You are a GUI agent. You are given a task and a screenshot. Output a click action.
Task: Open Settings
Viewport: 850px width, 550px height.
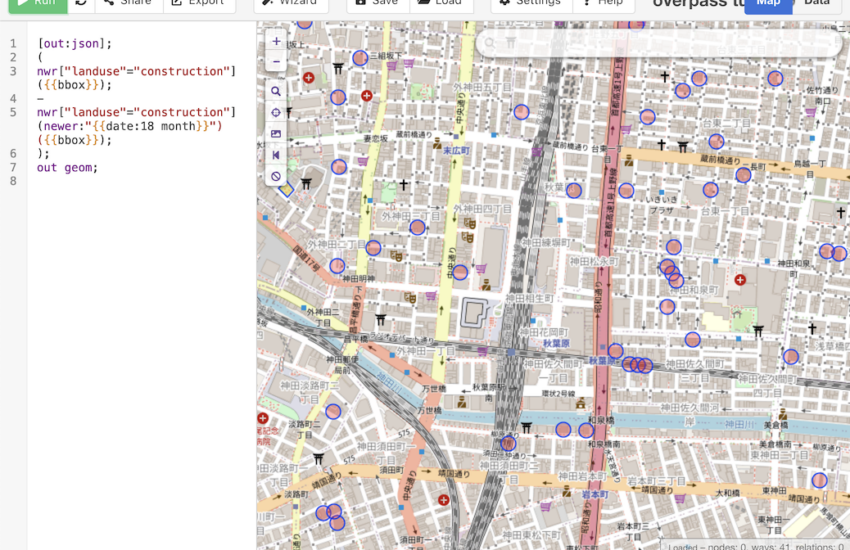(x=530, y=3)
